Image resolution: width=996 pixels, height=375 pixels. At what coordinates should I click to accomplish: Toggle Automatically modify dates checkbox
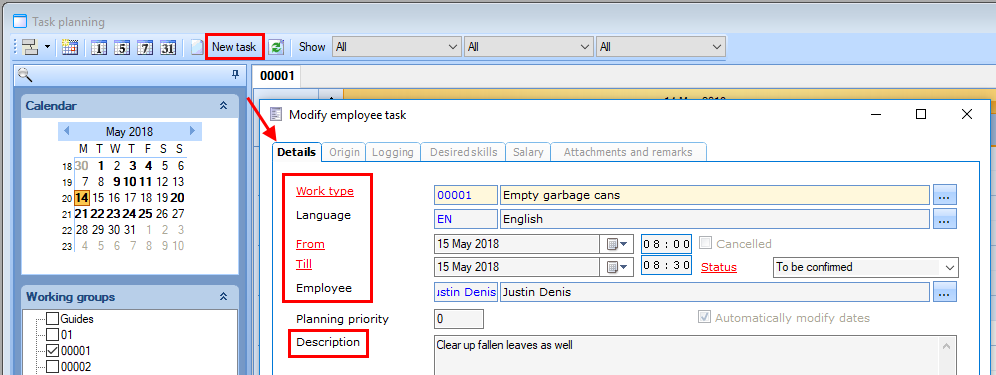pyautogui.click(x=704, y=317)
